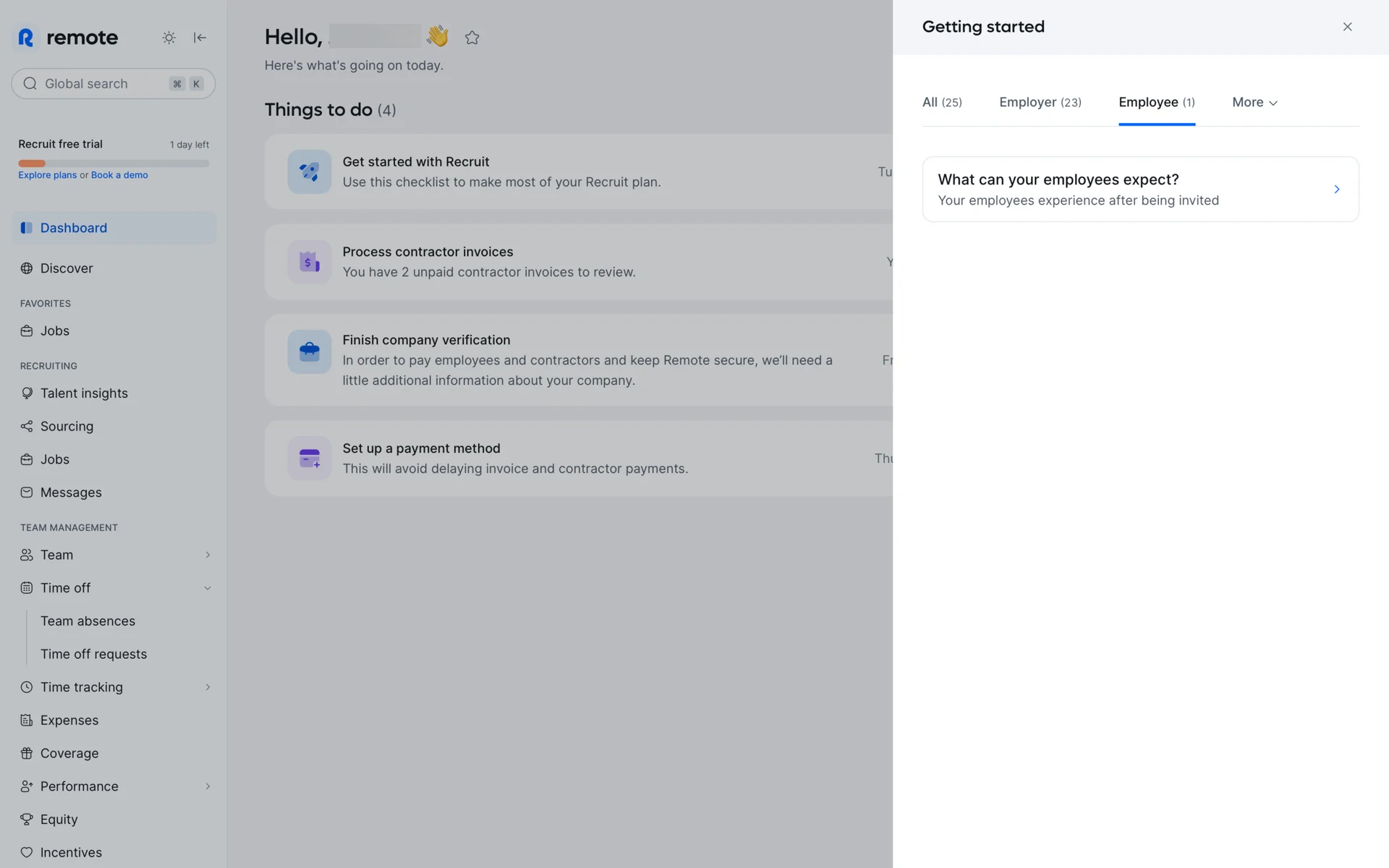Click the favorite star next to Hello

coord(472,38)
